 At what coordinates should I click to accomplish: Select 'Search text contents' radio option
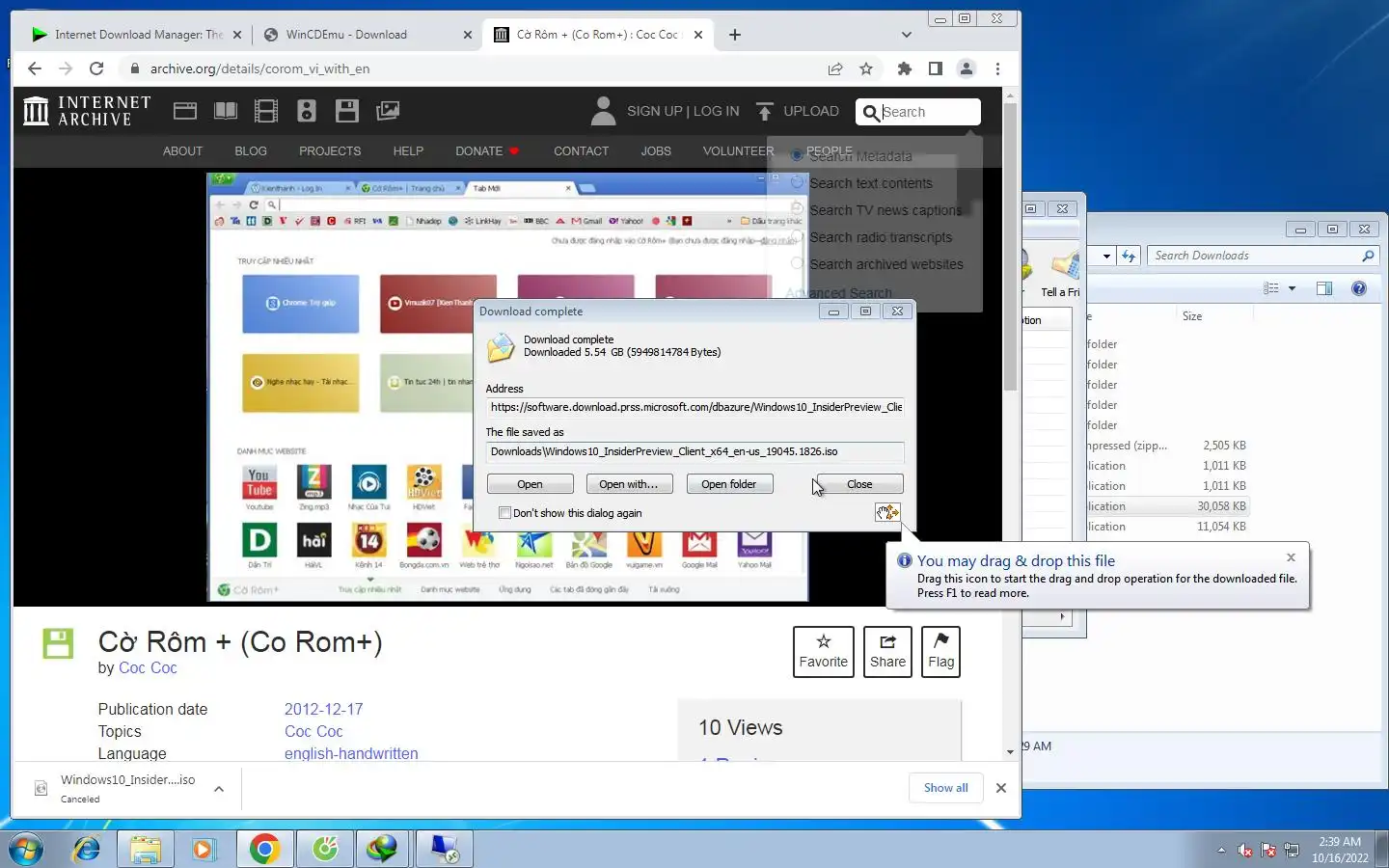coord(798,182)
